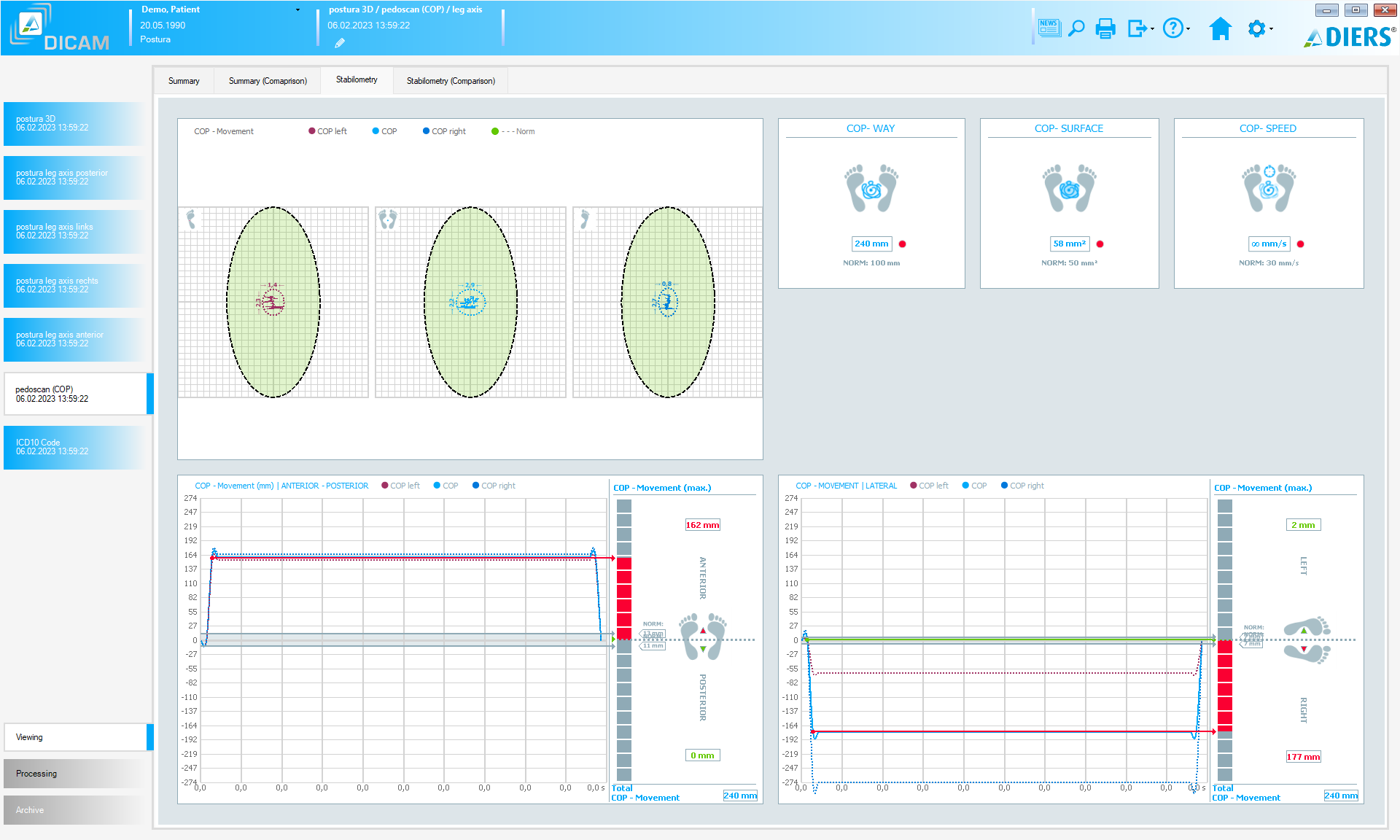Expand the patient name dropdown arrow

pyautogui.click(x=297, y=10)
